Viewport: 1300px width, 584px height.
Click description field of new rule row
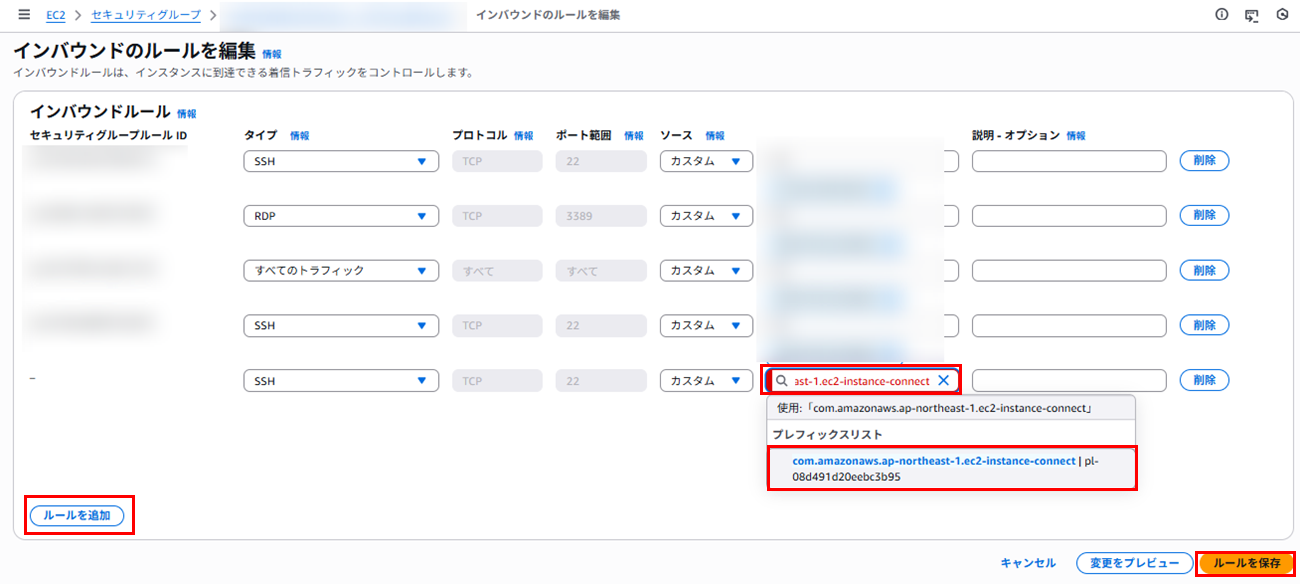point(1069,380)
